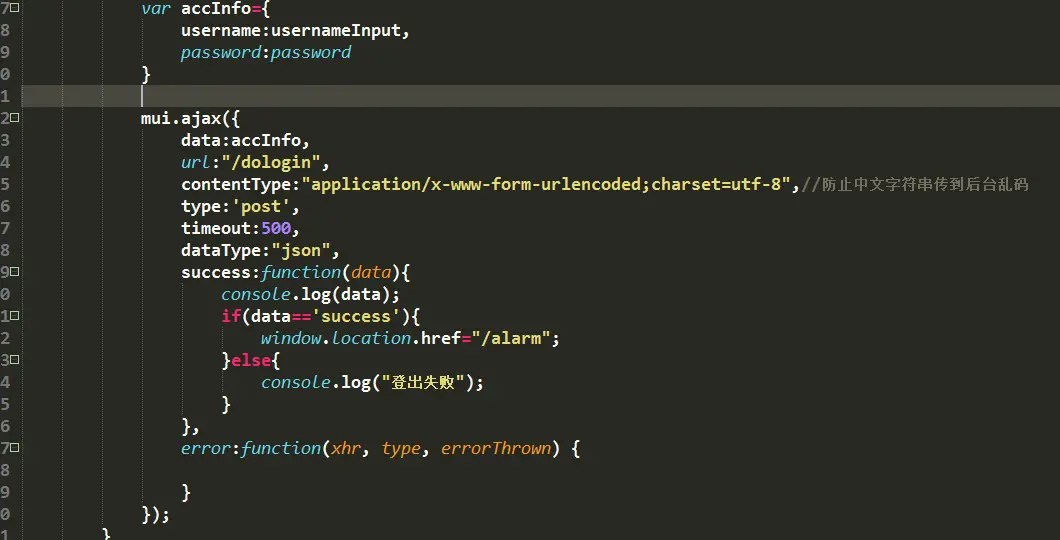Viewport: 1060px width, 540px height.
Task: Click the italic url property name
Action: (x=195, y=163)
